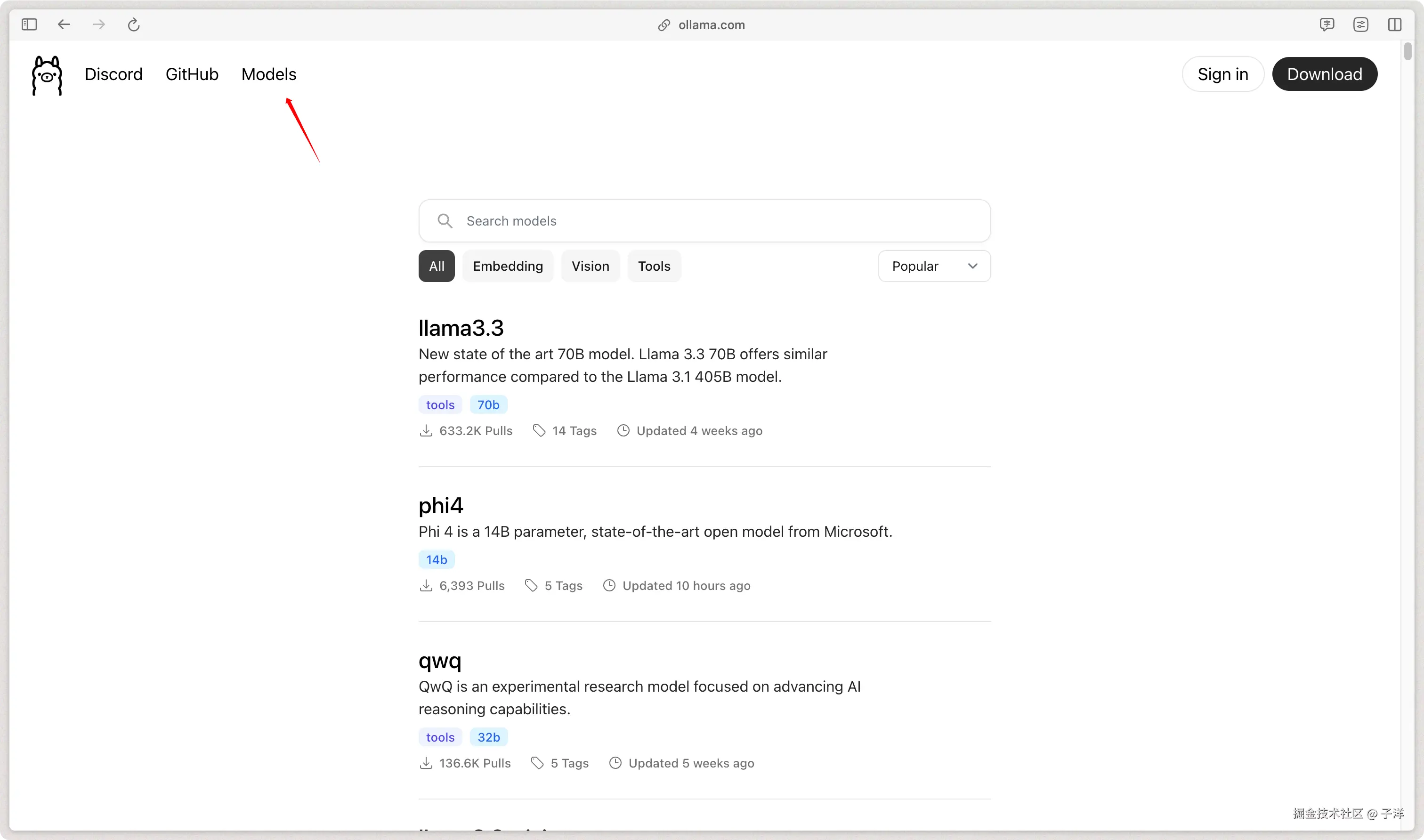Click the chat bubble icon in browser toolbar

click(x=1327, y=24)
